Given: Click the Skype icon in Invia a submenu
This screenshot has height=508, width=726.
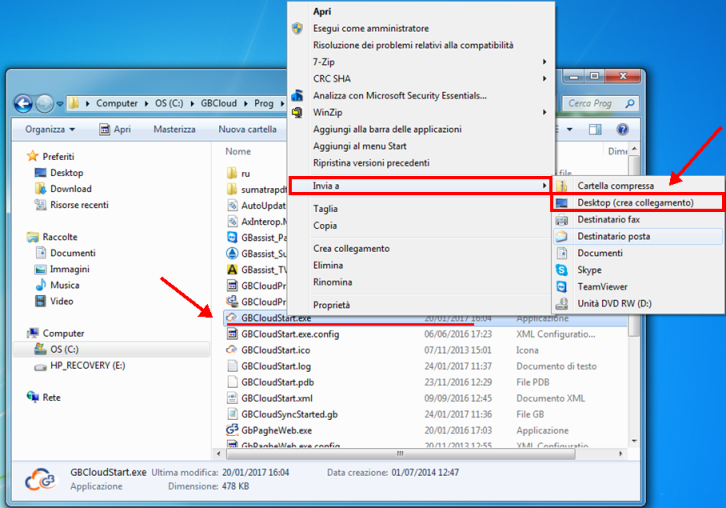Looking at the screenshot, I should [x=562, y=270].
